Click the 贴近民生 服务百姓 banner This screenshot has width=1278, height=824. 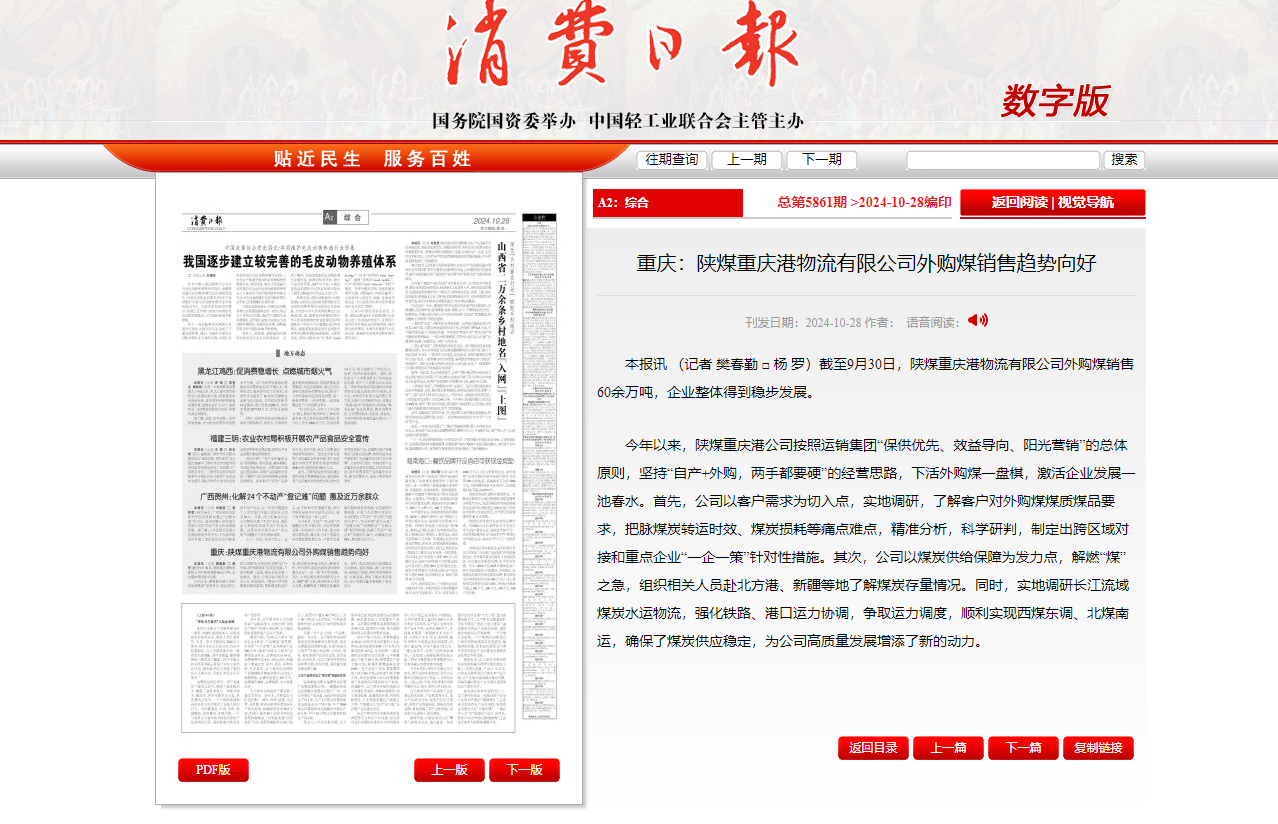[372, 158]
